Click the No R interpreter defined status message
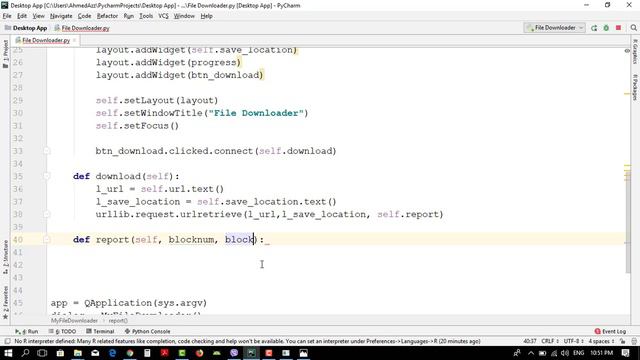This screenshot has width=640, height=360. coord(247,341)
